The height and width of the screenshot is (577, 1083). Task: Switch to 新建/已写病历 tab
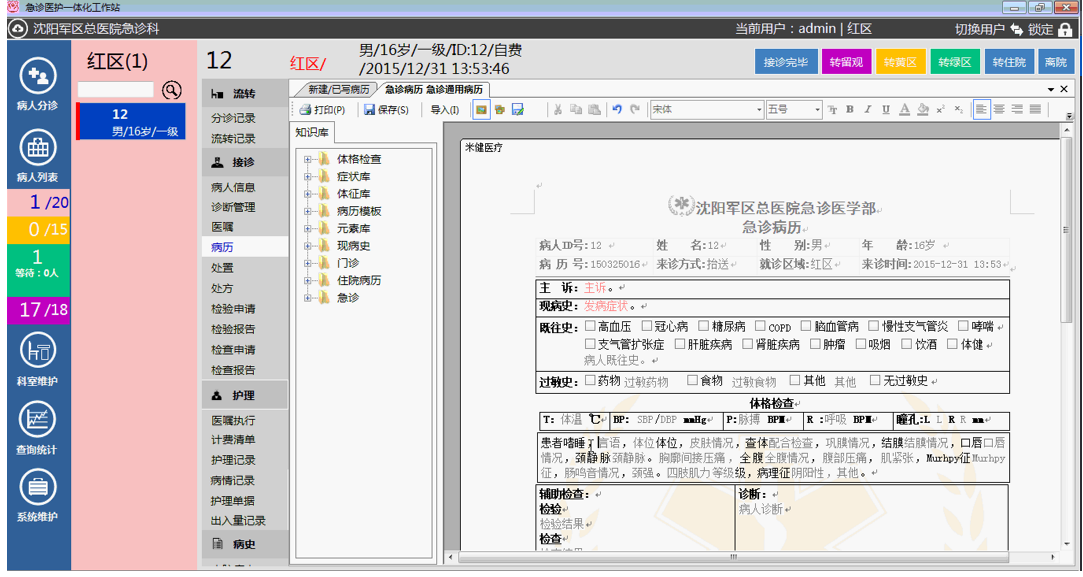pyautogui.click(x=338, y=89)
